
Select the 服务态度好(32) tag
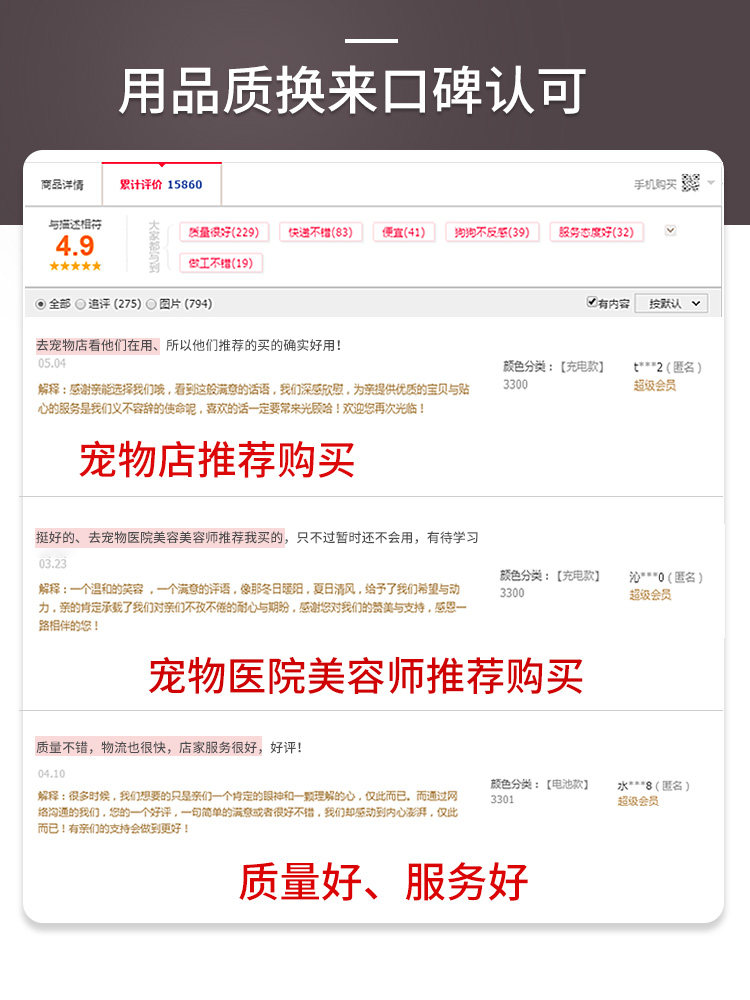coord(595,233)
